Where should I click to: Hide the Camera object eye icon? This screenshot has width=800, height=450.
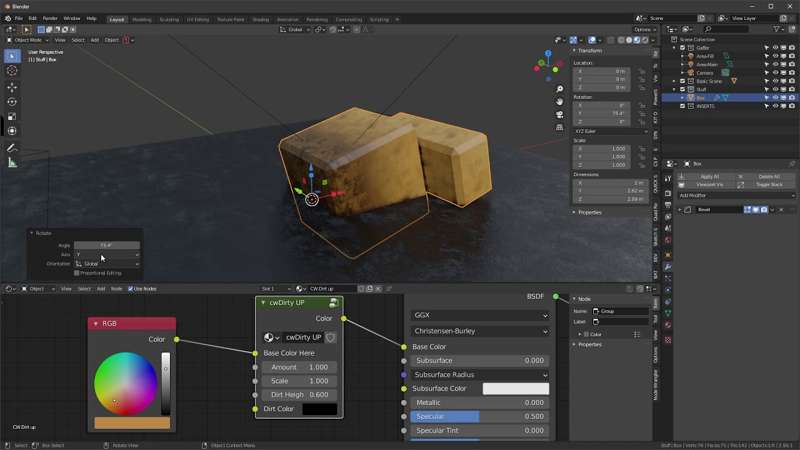pyautogui.click(x=775, y=73)
